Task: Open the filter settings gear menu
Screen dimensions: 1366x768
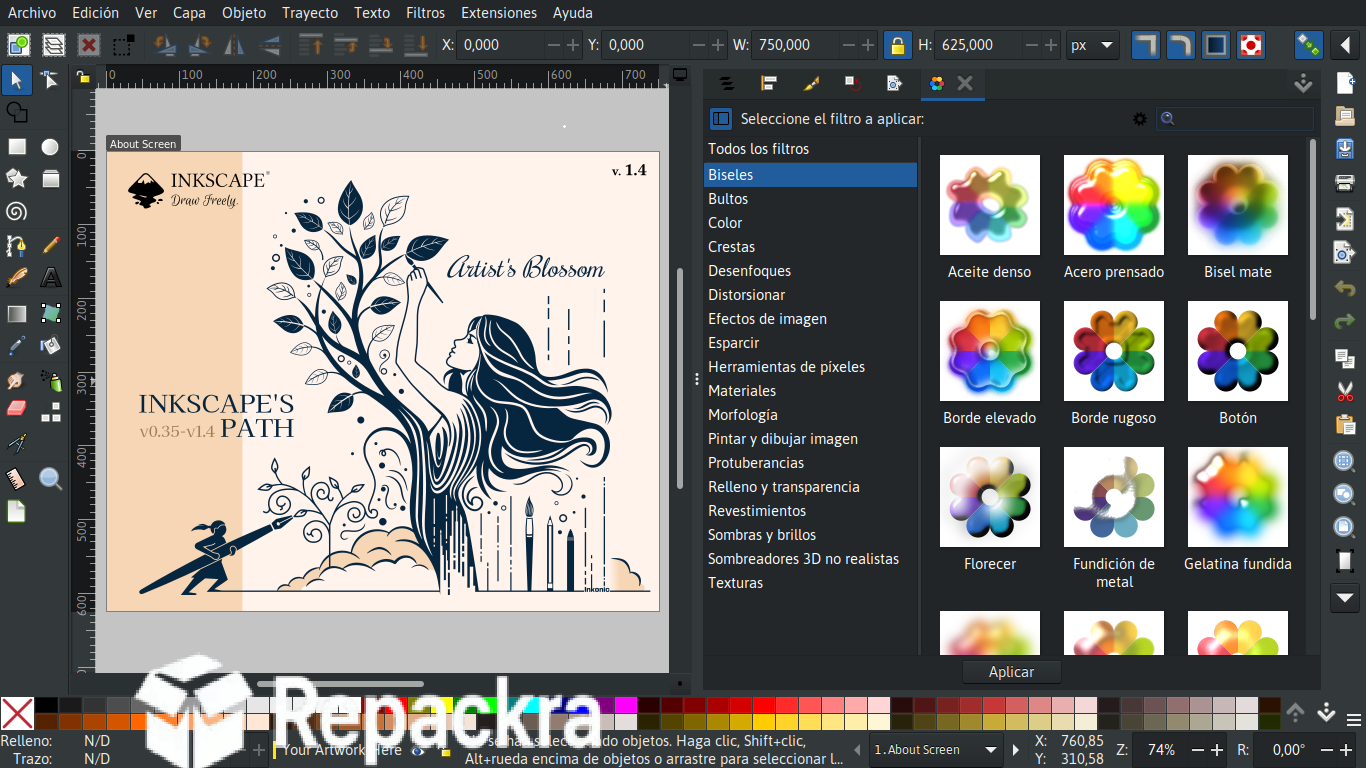Action: (1139, 119)
